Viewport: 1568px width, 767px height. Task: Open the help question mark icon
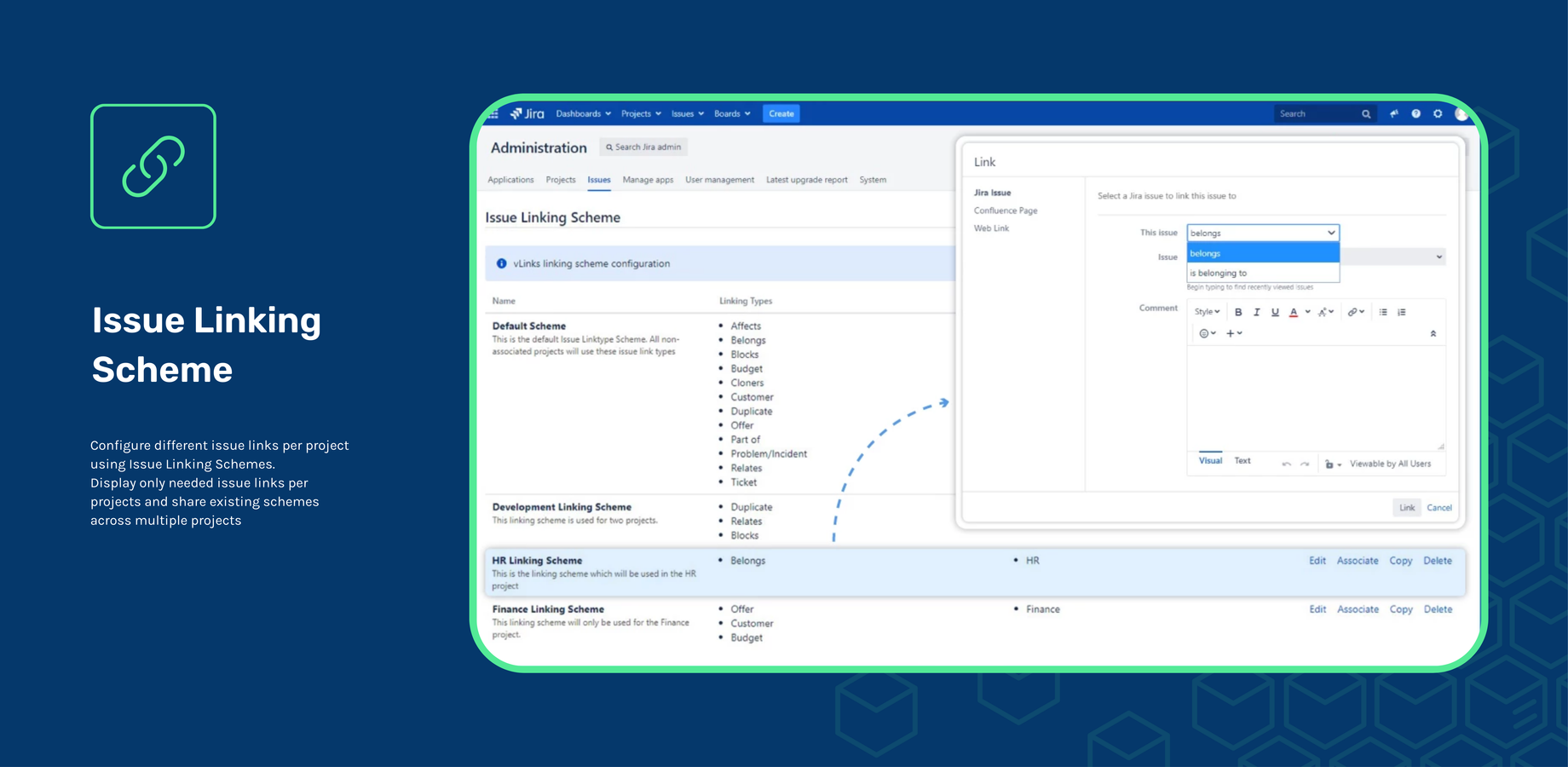click(1416, 113)
